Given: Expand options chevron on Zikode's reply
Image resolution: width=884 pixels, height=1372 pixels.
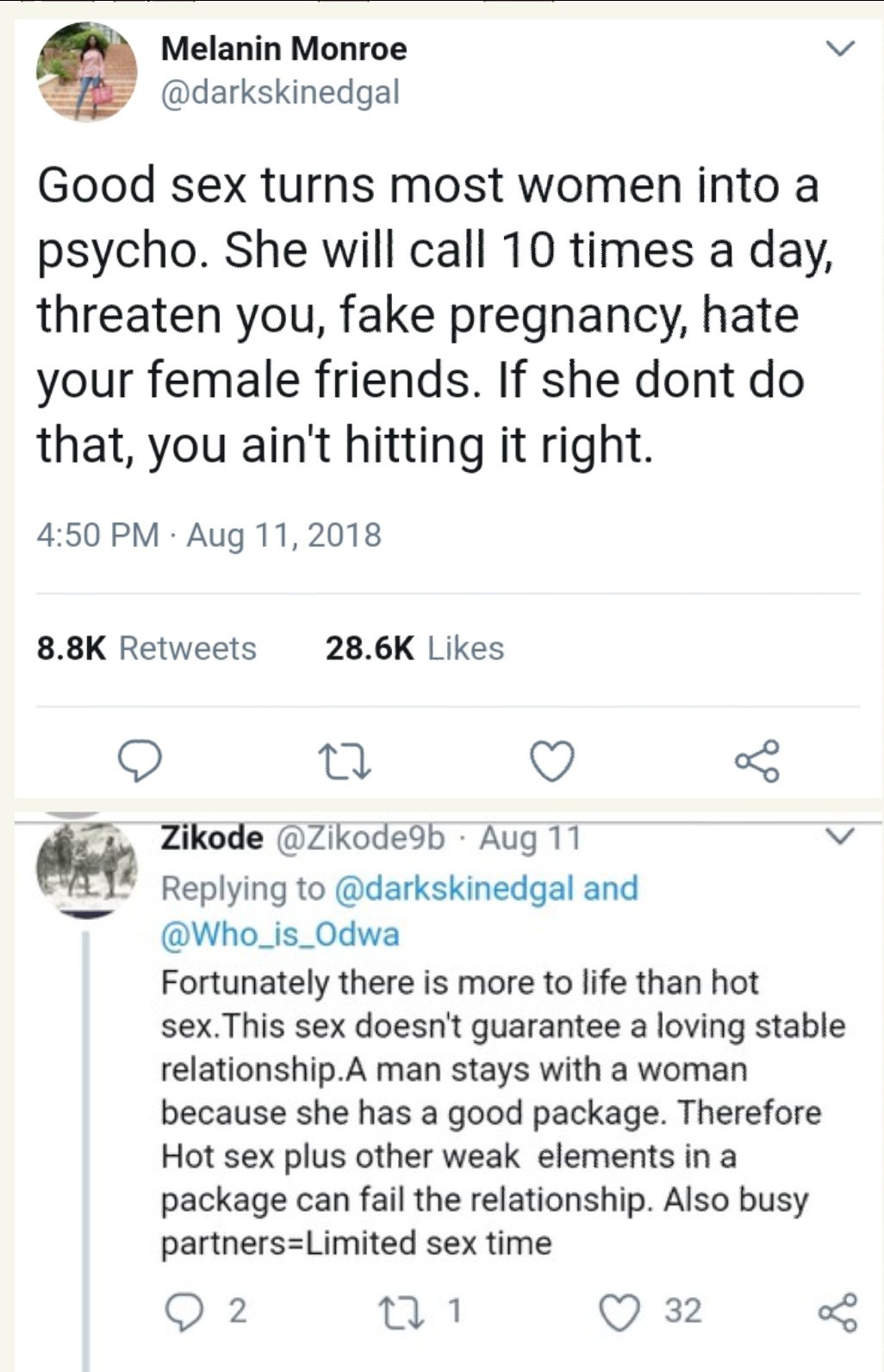Looking at the screenshot, I should 839,836.
